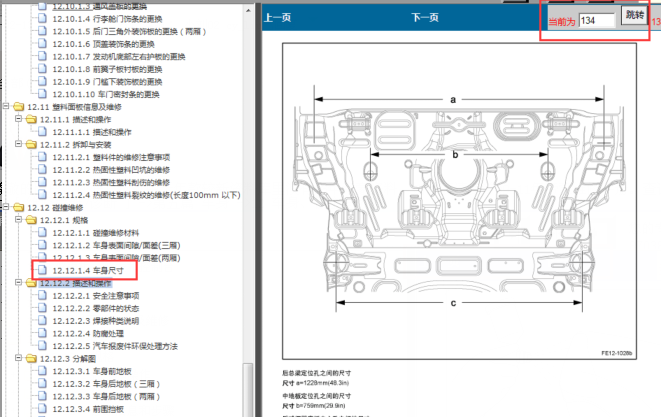Click folder icon of 12.11.1 描述和操作
Screen dimensions: 661x417
click(x=31, y=119)
